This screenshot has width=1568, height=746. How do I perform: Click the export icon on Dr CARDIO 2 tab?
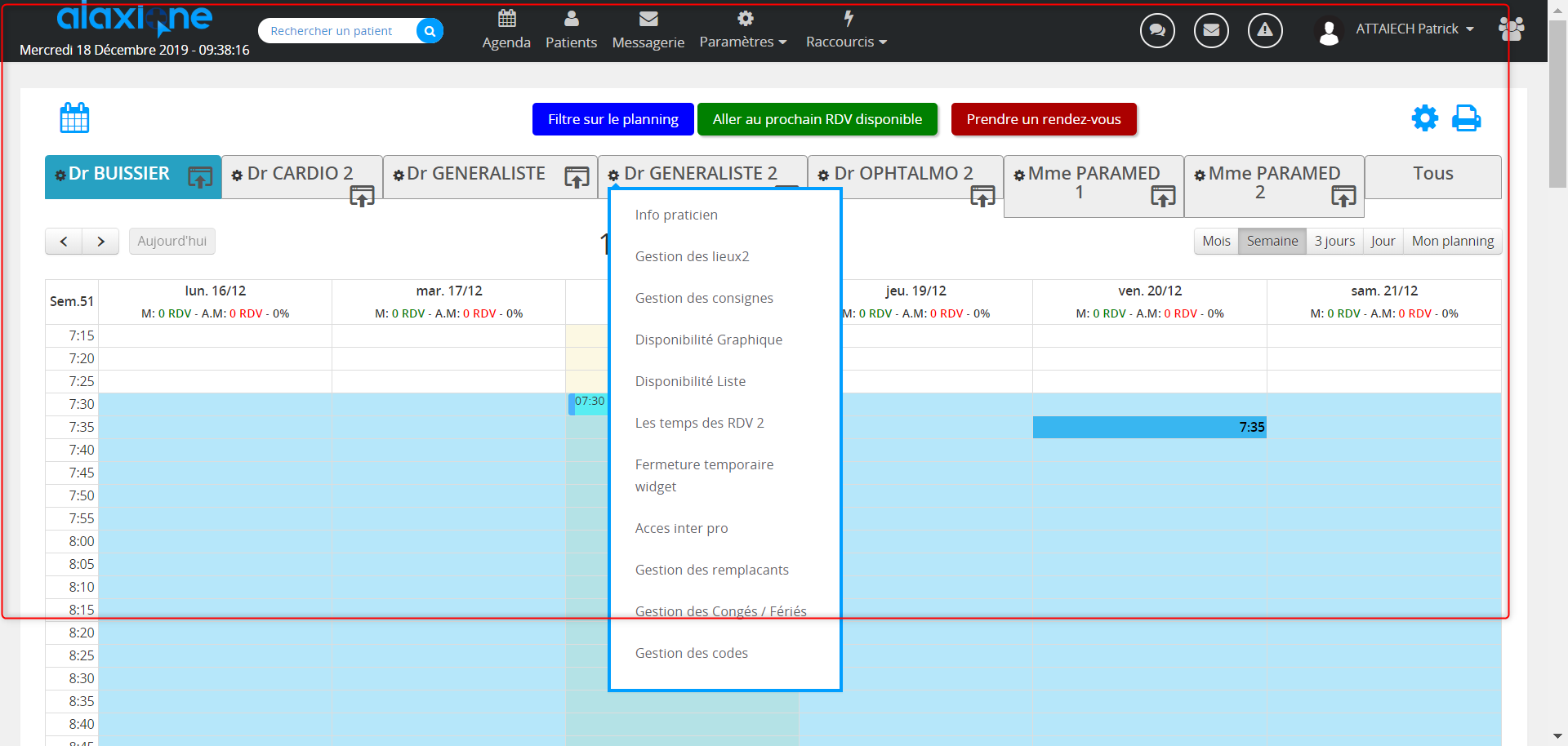(362, 196)
